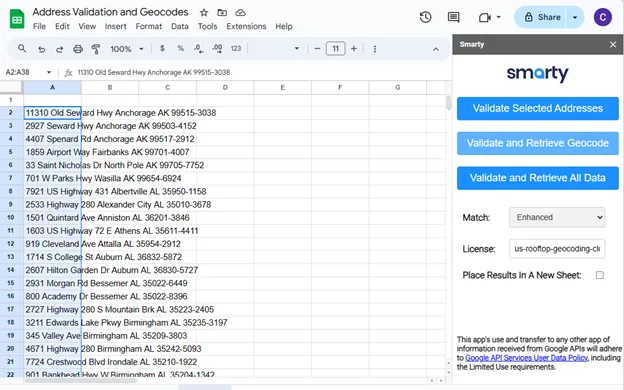The width and height of the screenshot is (624, 390).
Task: Decrease decimal places
Action: point(199,49)
